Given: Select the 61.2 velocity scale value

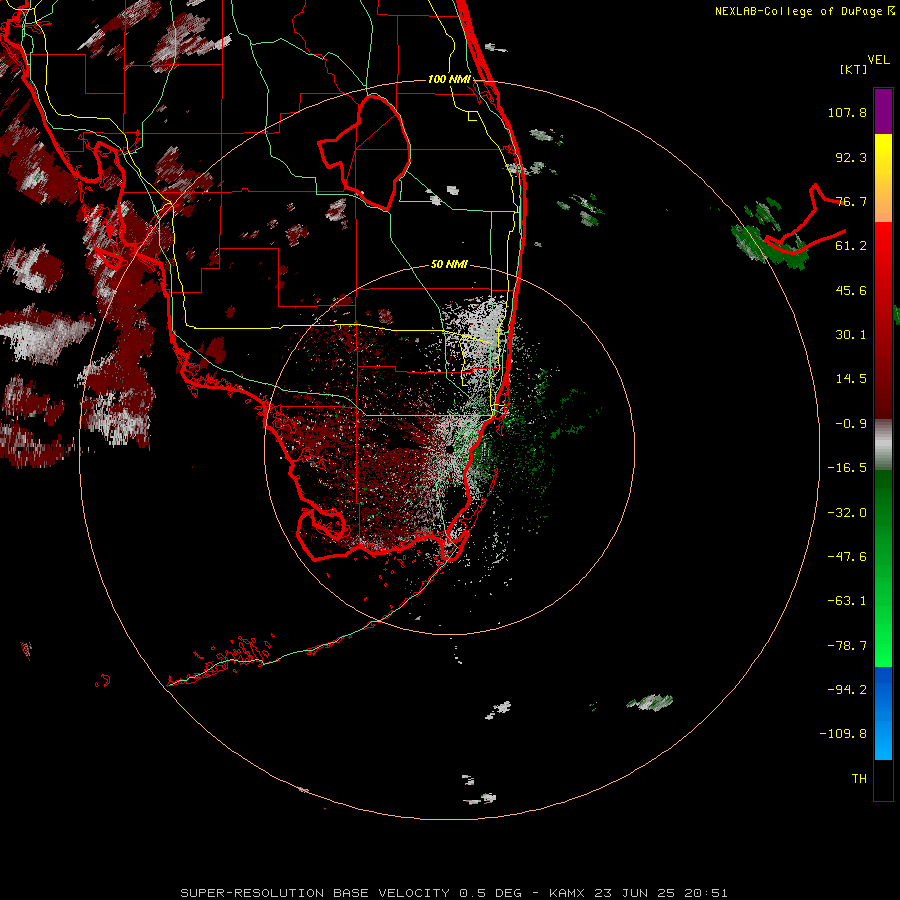Looking at the screenshot, I should coord(851,246).
